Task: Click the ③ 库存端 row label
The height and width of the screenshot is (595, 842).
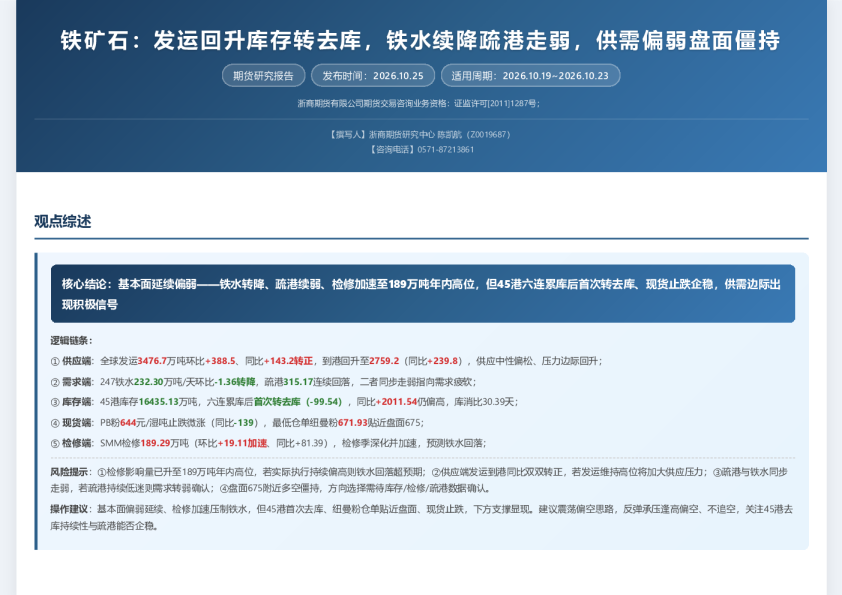Action: click(x=72, y=402)
